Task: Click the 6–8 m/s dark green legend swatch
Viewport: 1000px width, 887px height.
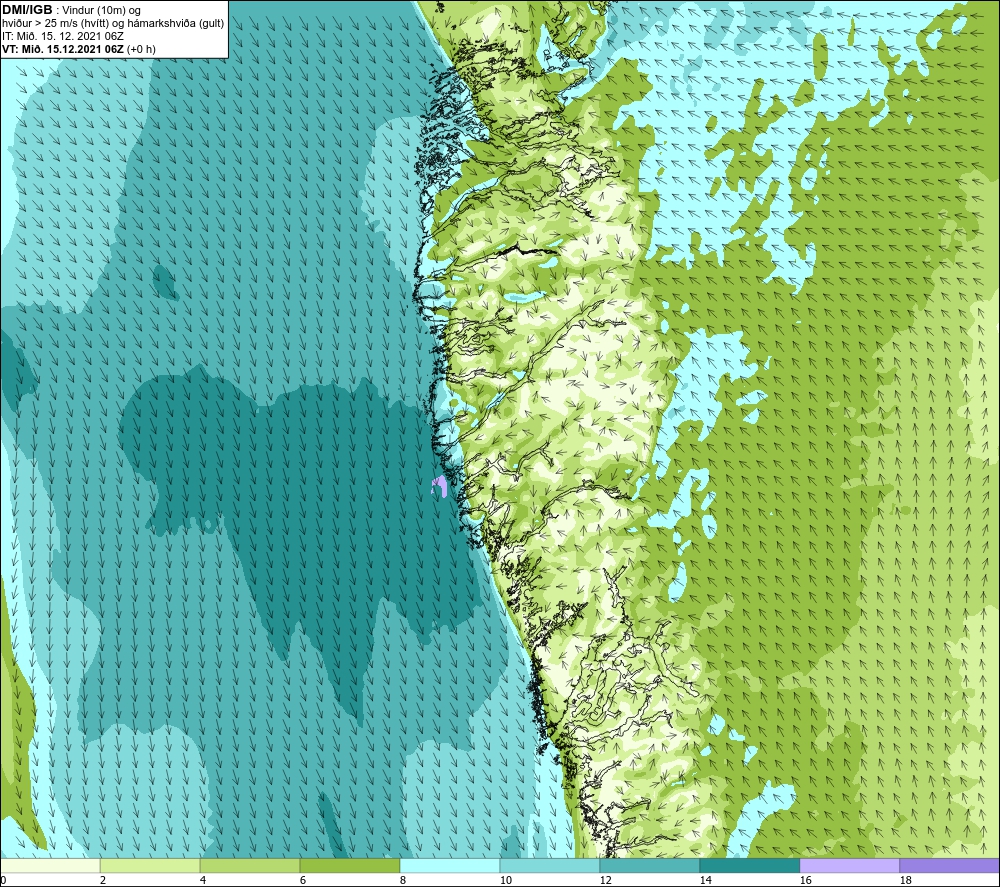Action: coord(349,865)
